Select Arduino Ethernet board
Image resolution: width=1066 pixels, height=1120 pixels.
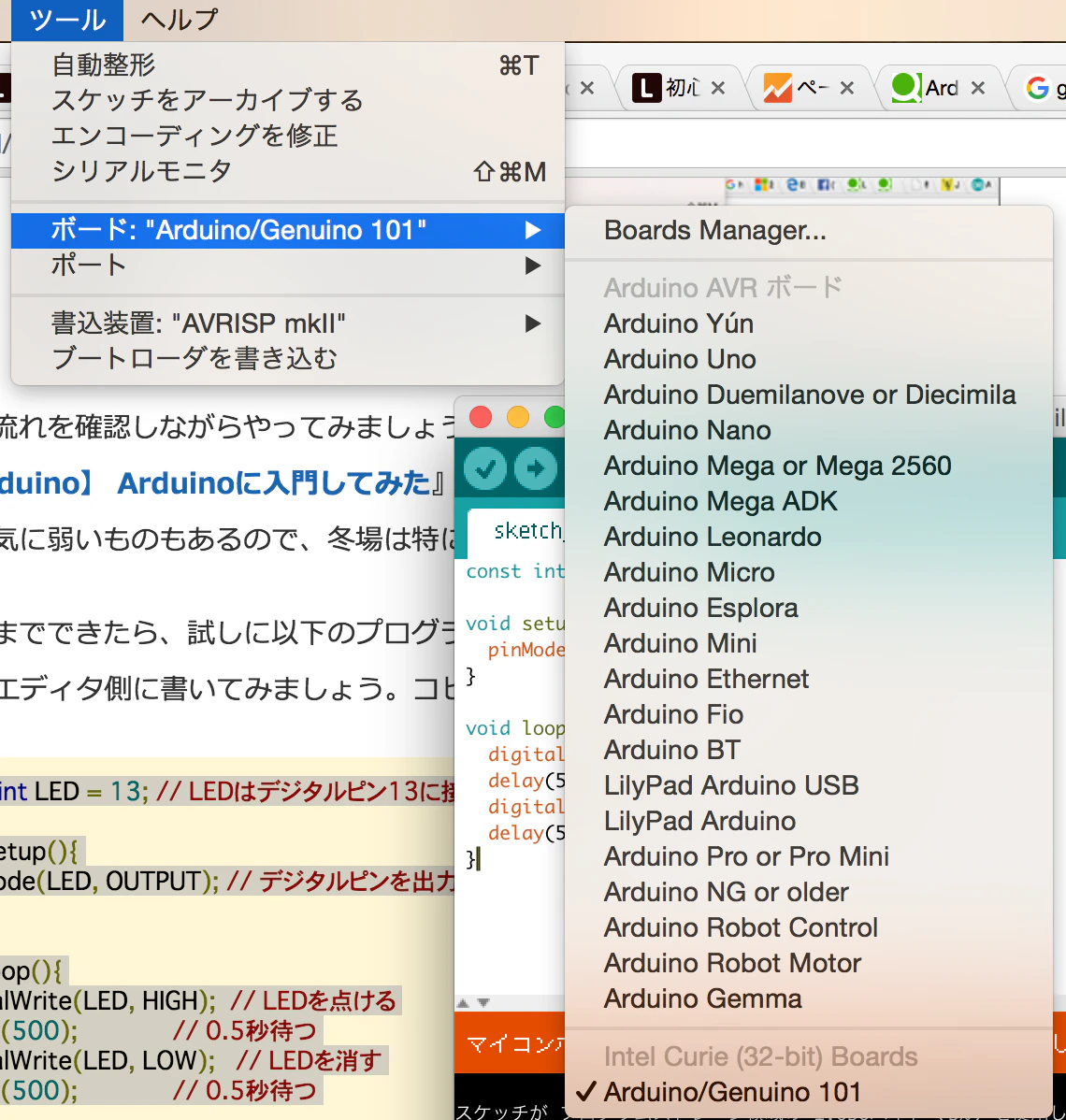809,680
